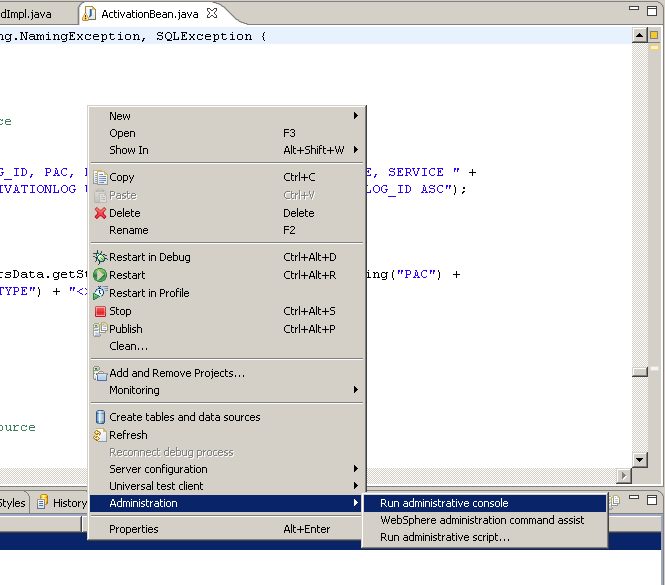Image resolution: width=665 pixels, height=585 pixels.
Task: Click the Refresh icon in menu
Action: point(100,435)
